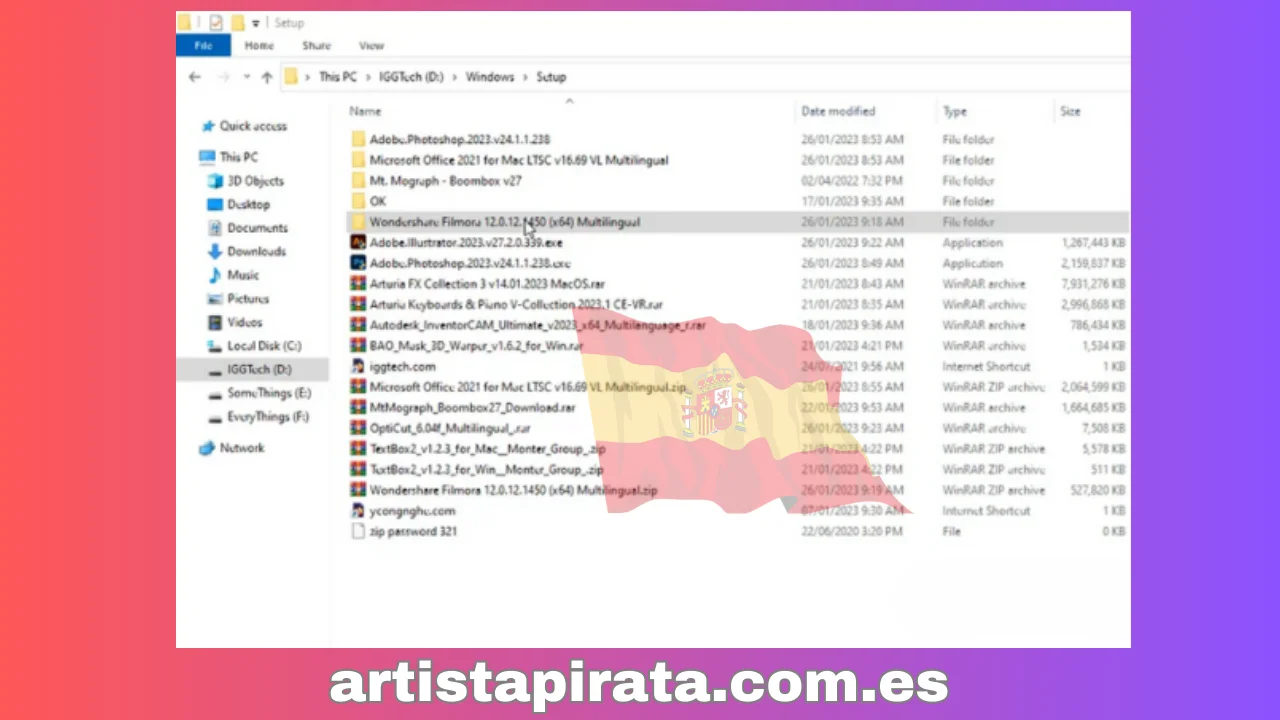Screen dimensions: 1280x720
Task: Click IGGTech (D:) breadcrumb in address bar
Action: (410, 77)
